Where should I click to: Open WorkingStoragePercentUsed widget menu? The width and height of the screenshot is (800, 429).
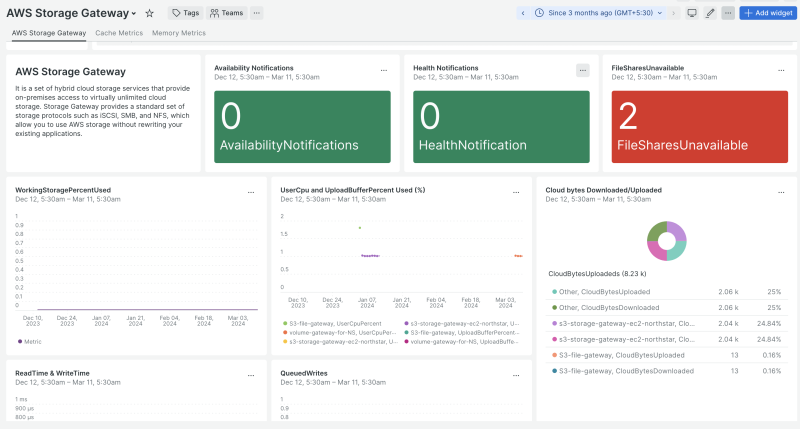pos(251,192)
